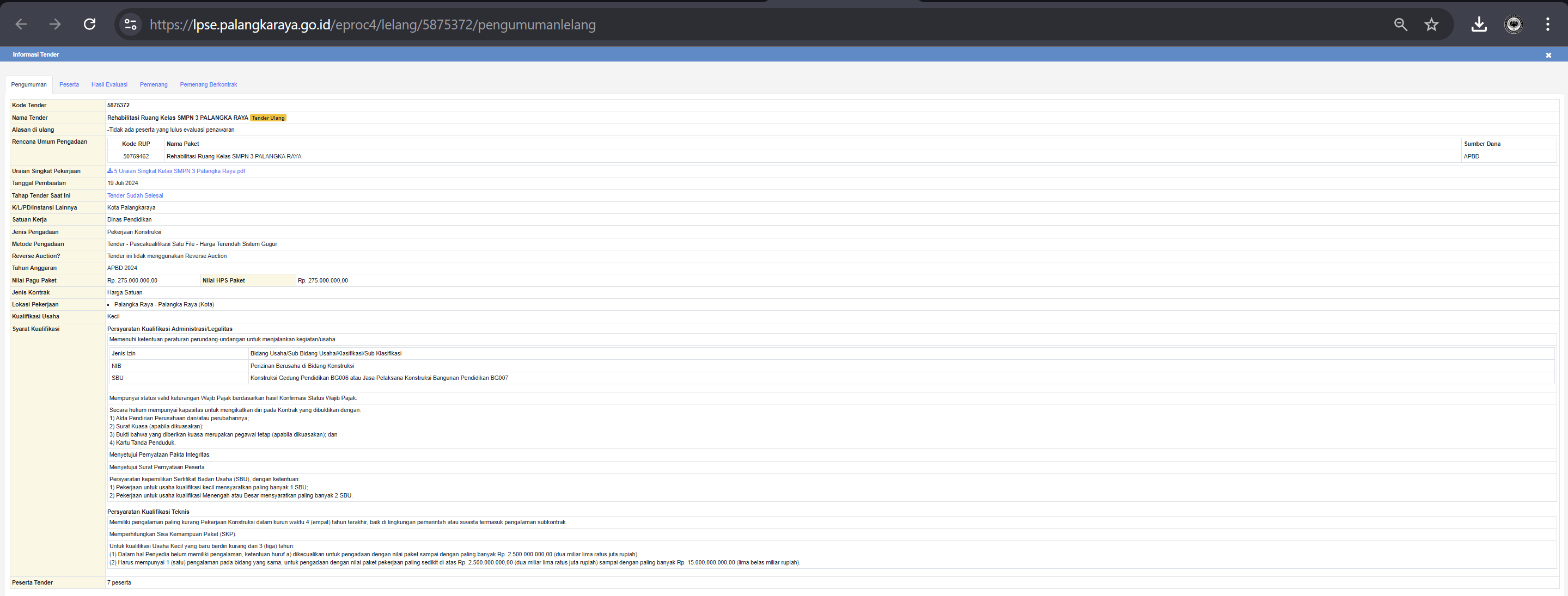Click the download icon beside Uraian Singkat file
This screenshot has width=1568, height=596.
110,171
